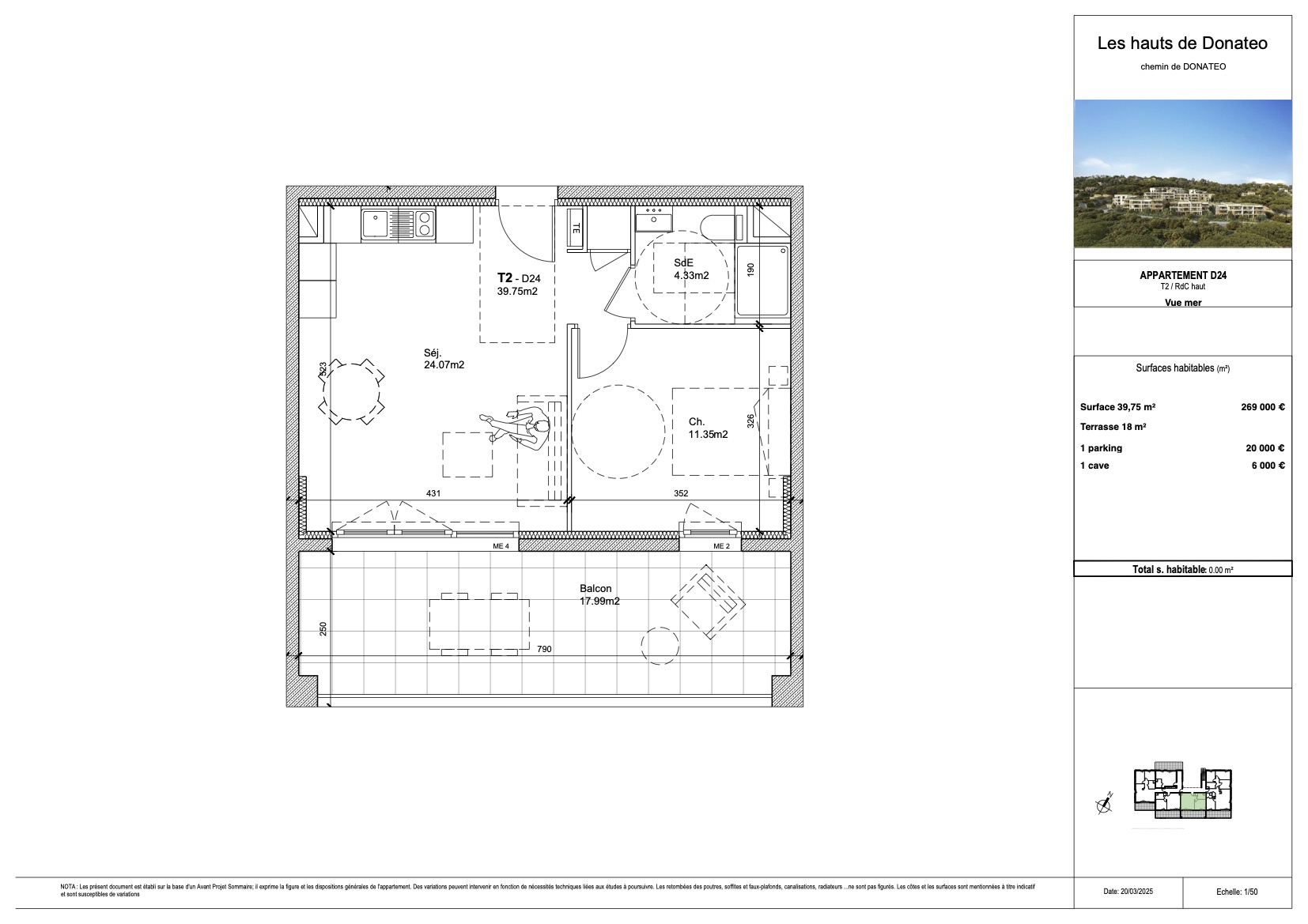Click the 'ME 2' window label
Viewport: 1308px width, 924px height.
[x=721, y=546]
